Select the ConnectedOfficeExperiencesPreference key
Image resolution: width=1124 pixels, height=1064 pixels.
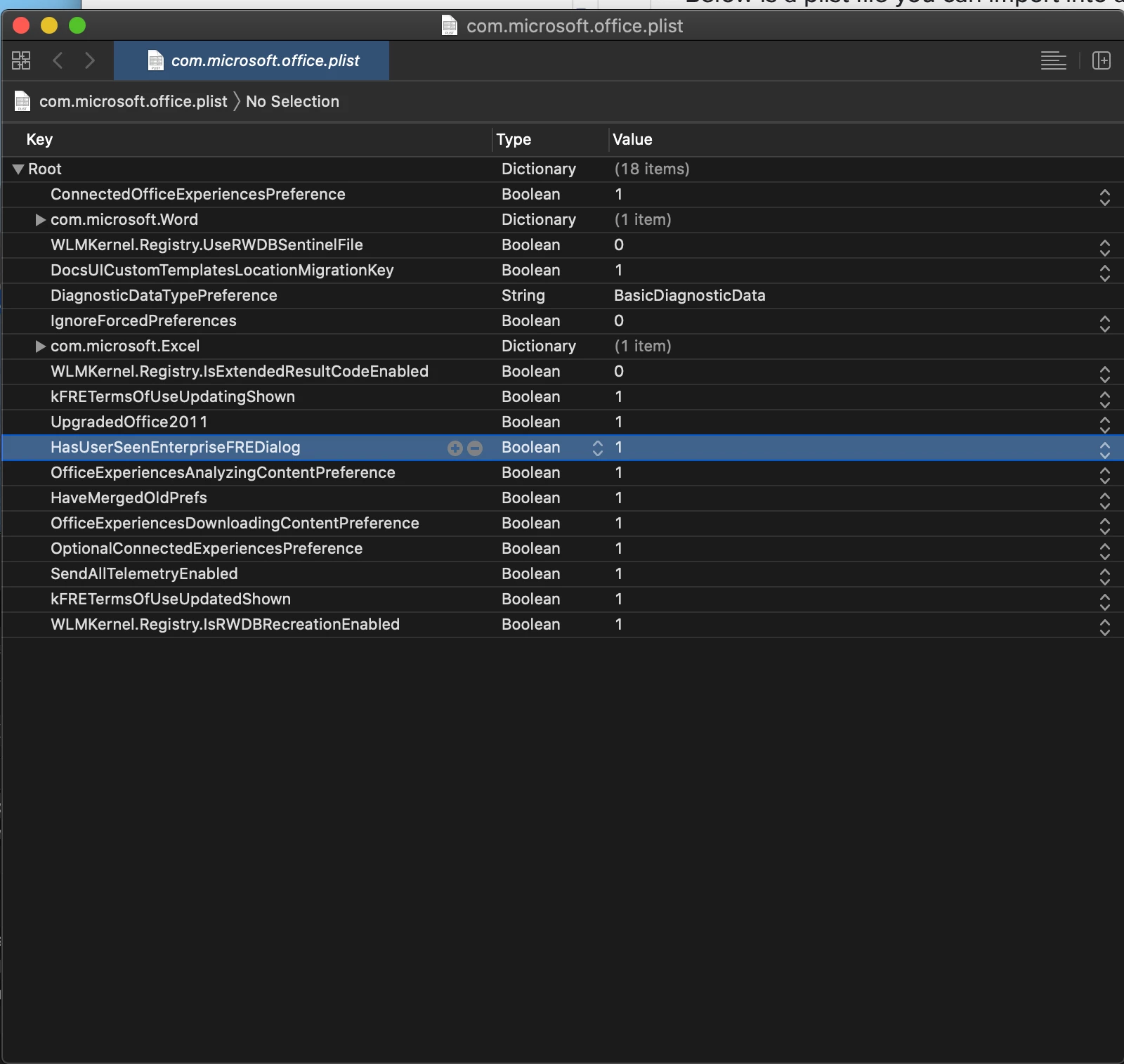click(x=198, y=195)
